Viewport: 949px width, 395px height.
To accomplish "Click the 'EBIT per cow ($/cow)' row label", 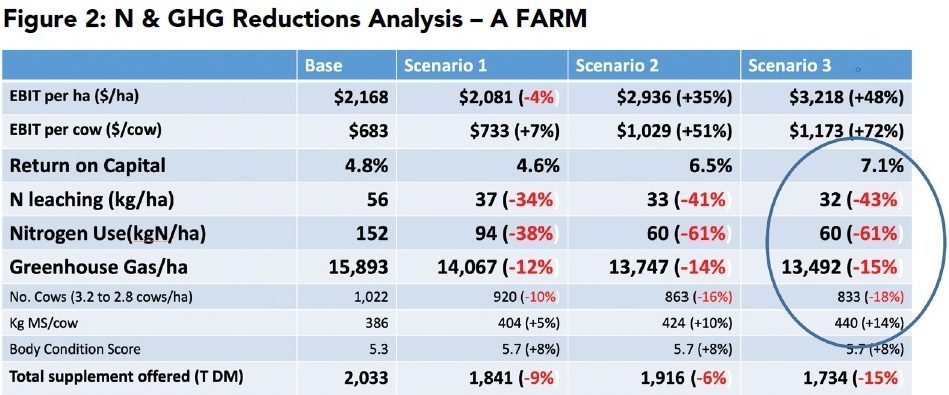I will [x=85, y=131].
